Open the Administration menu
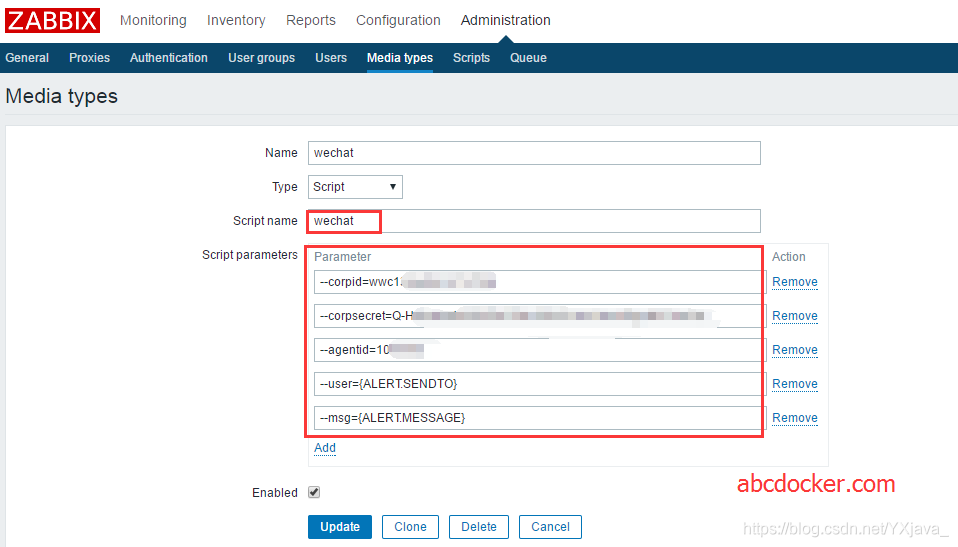958x547 pixels. pos(505,20)
